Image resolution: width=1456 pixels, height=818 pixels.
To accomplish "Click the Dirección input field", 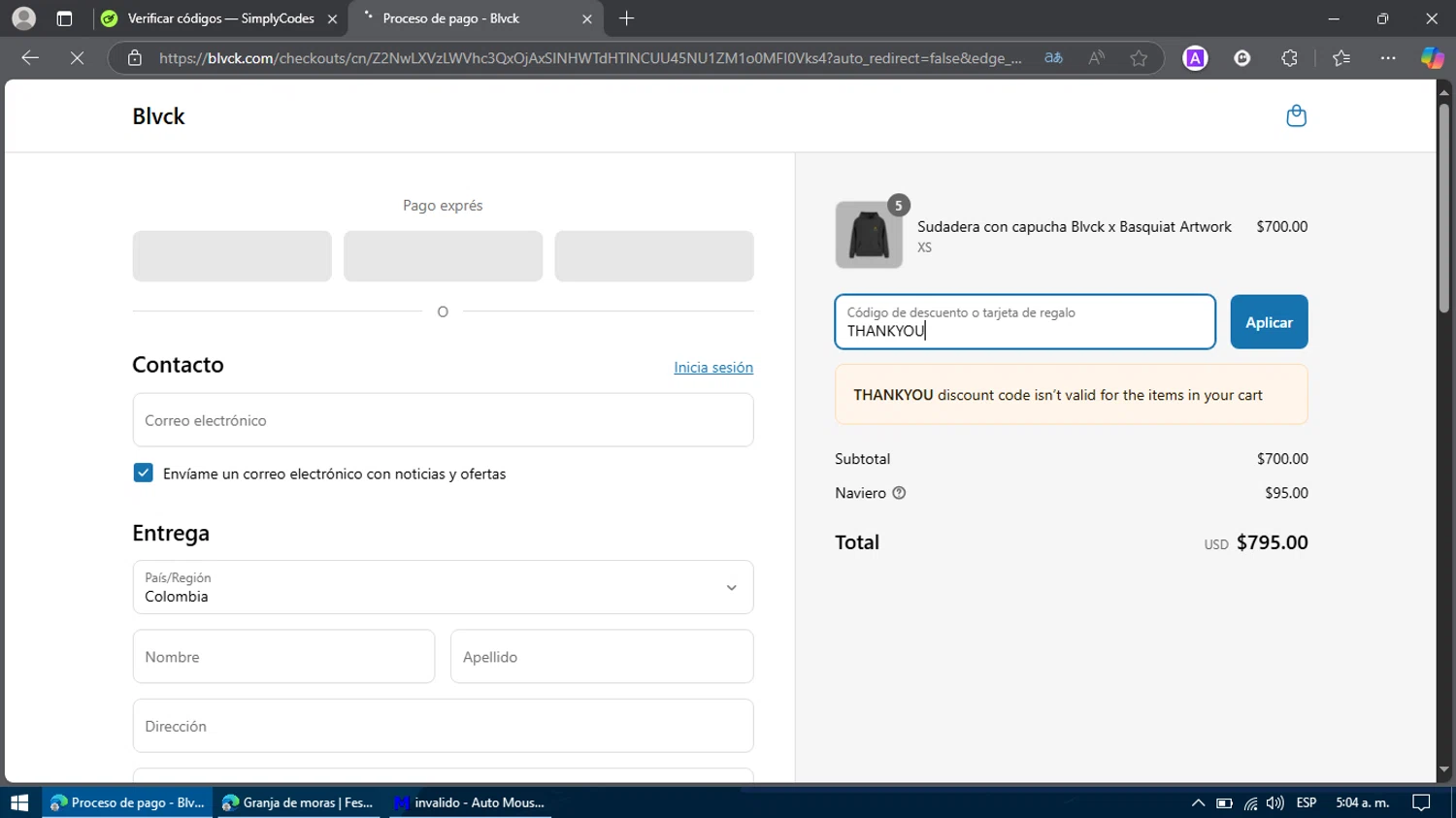I will pos(443,726).
